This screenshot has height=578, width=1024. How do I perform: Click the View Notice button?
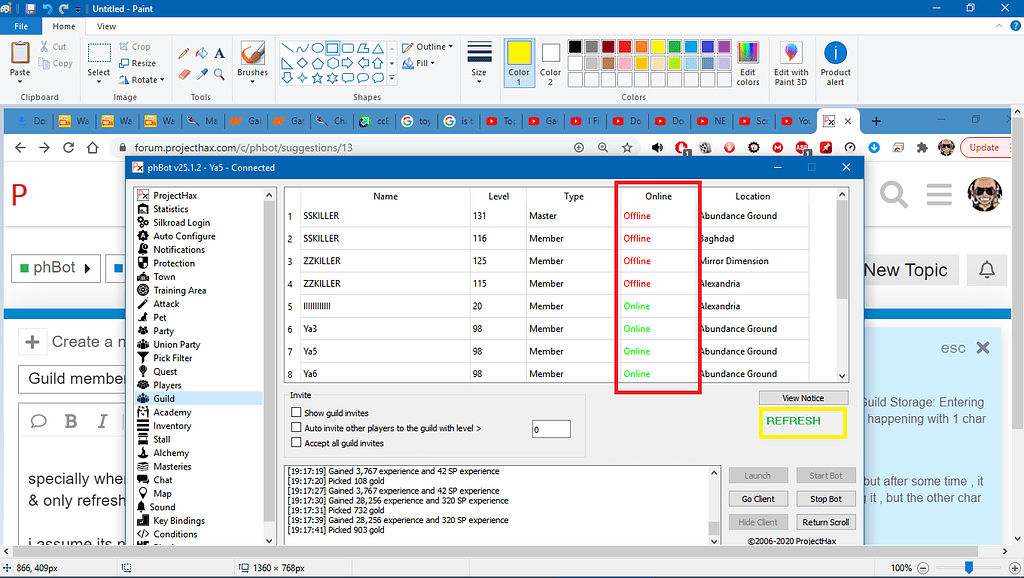(x=803, y=398)
